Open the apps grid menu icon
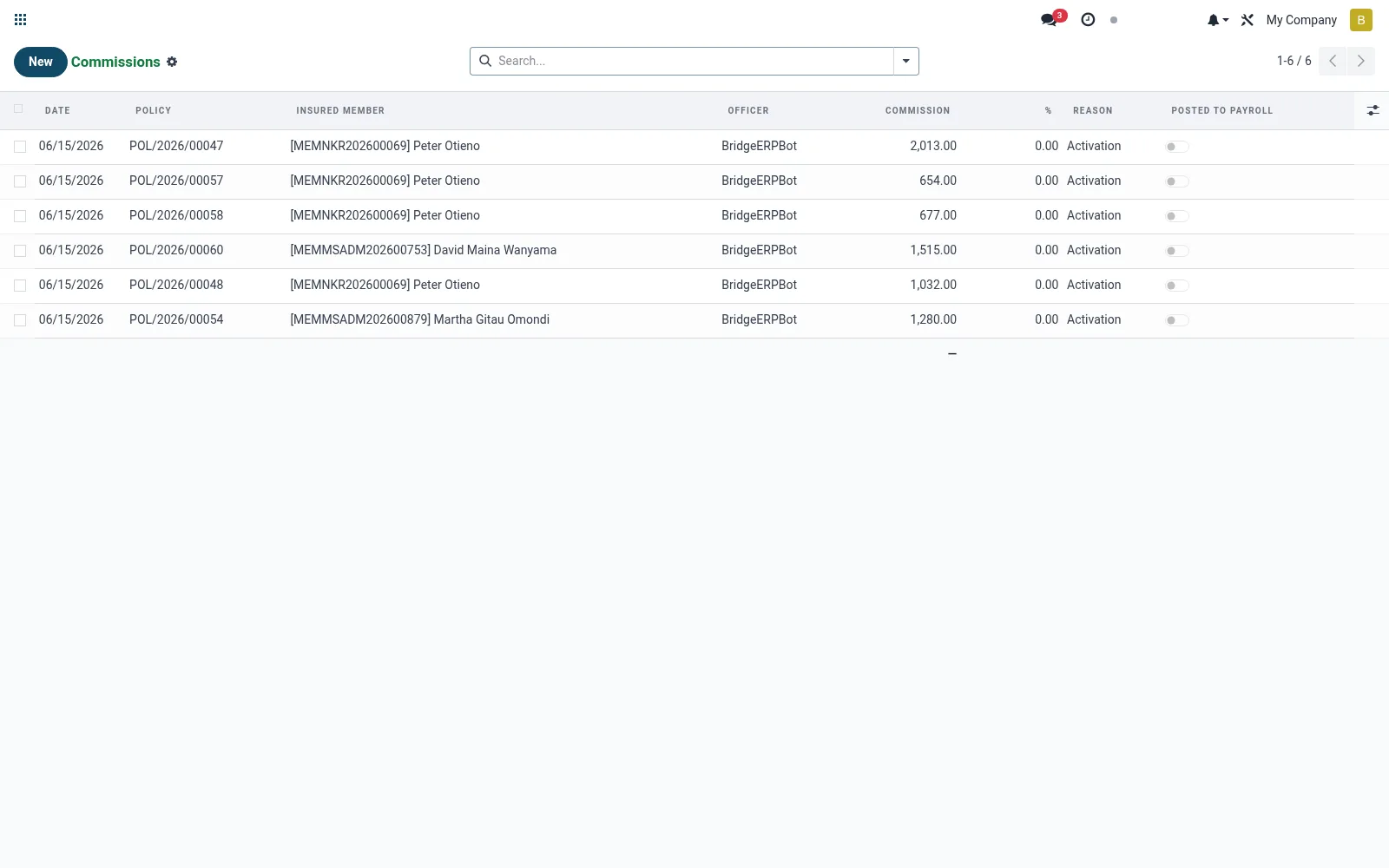 click(21, 20)
